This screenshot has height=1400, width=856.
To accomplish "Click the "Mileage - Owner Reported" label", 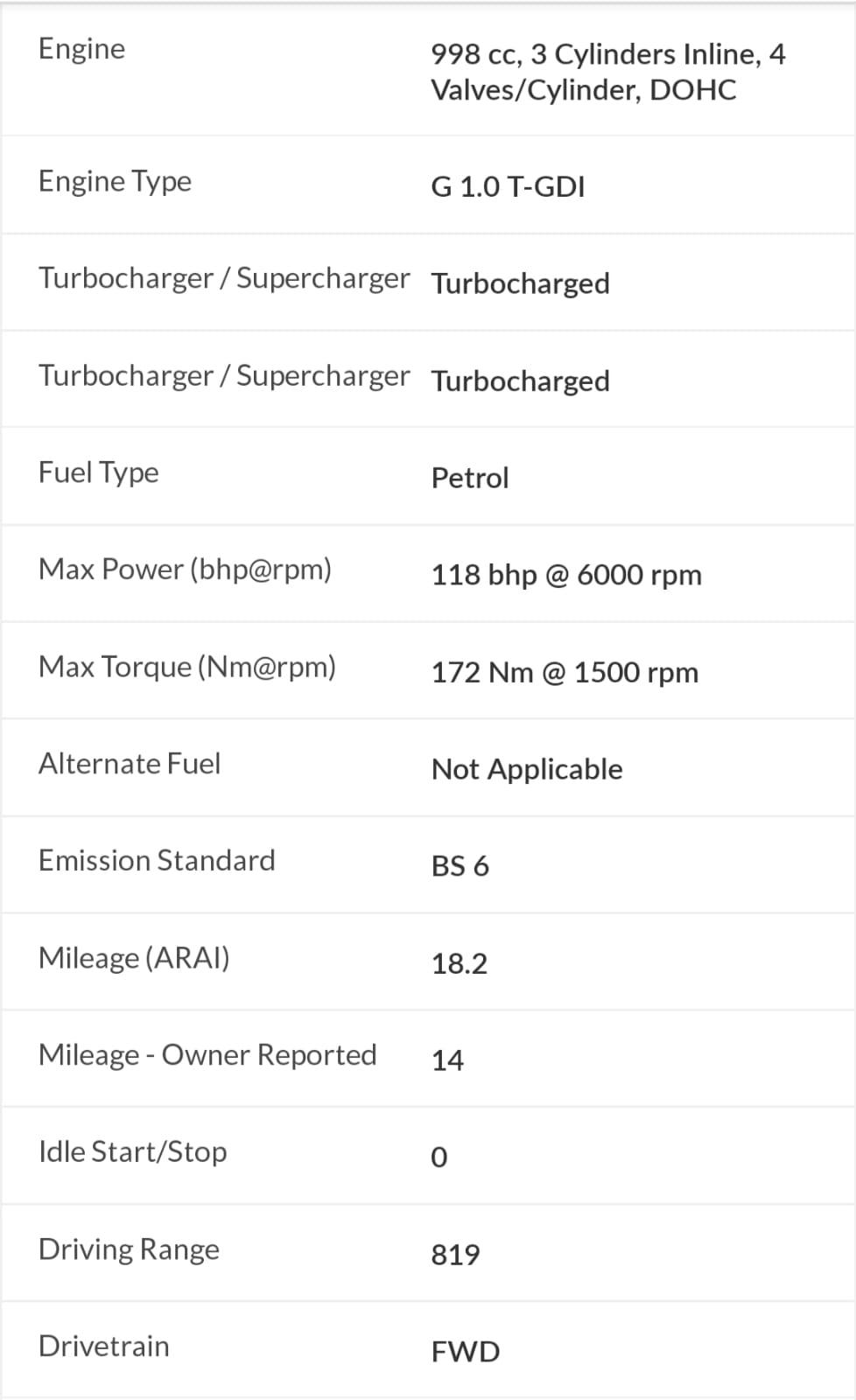I will (207, 1055).
